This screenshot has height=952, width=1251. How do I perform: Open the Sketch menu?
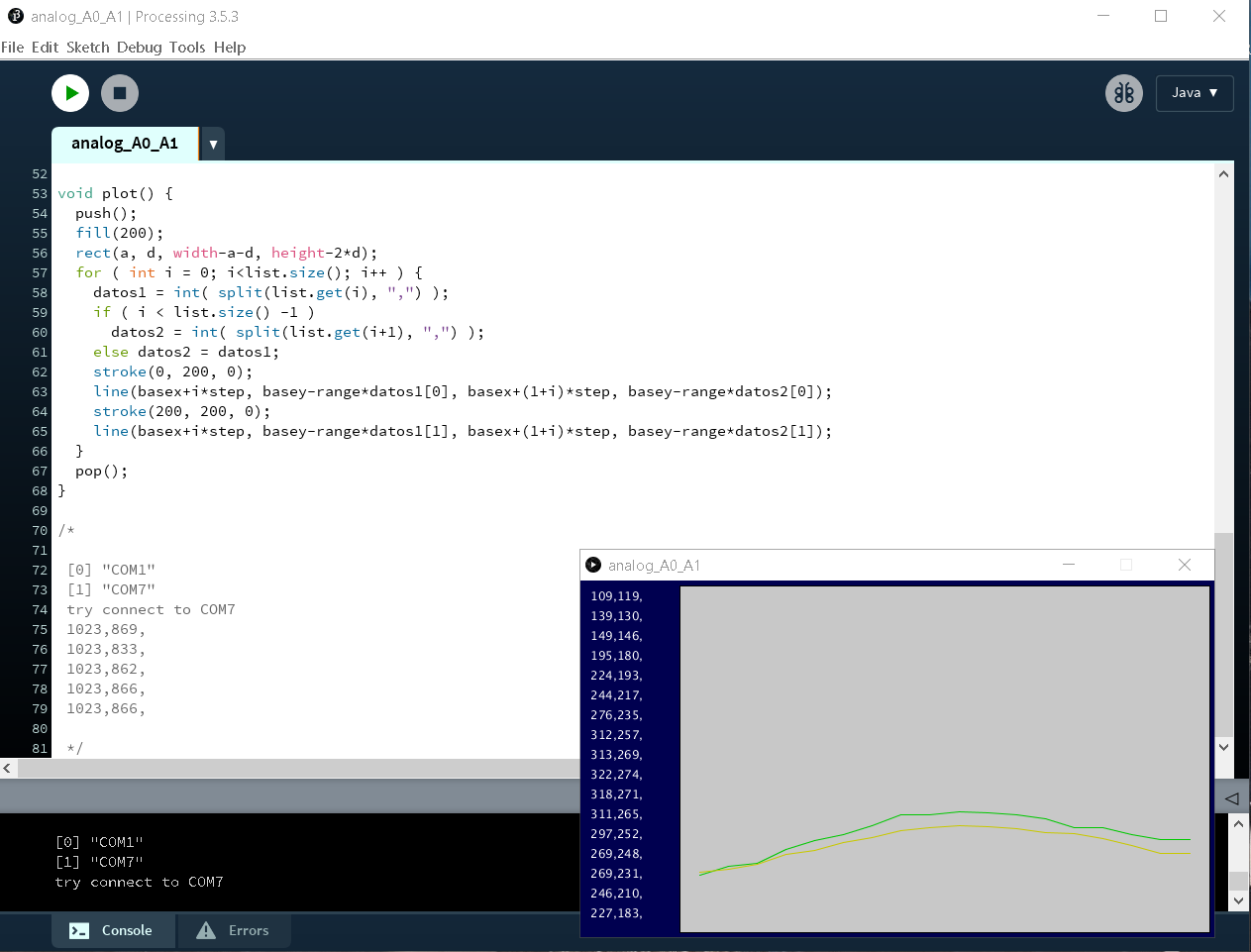point(88,48)
